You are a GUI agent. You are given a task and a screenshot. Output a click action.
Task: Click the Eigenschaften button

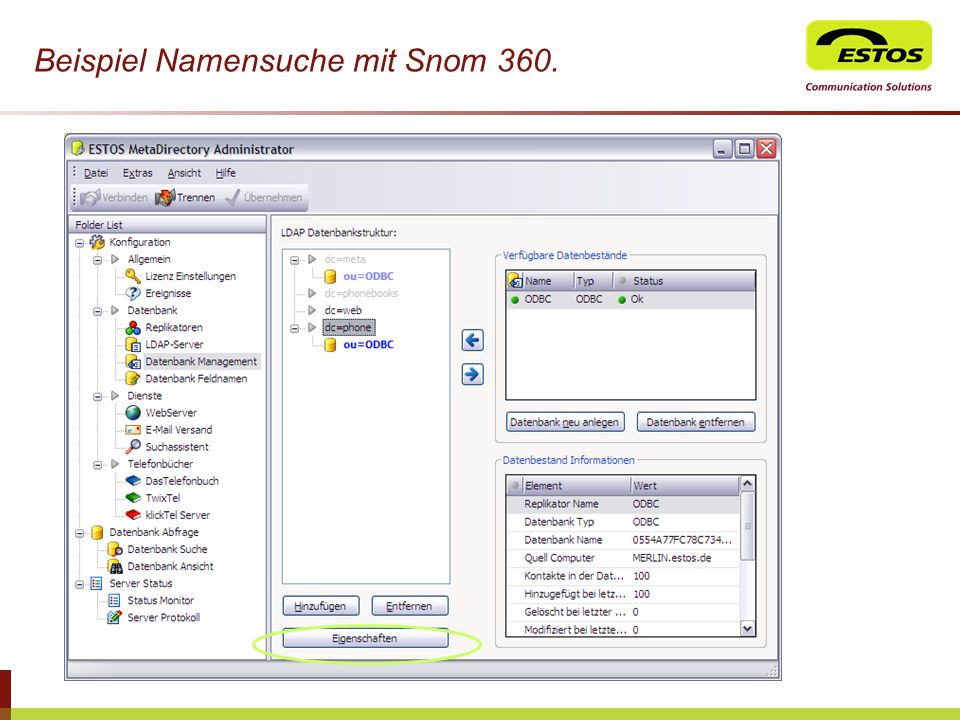[365, 639]
